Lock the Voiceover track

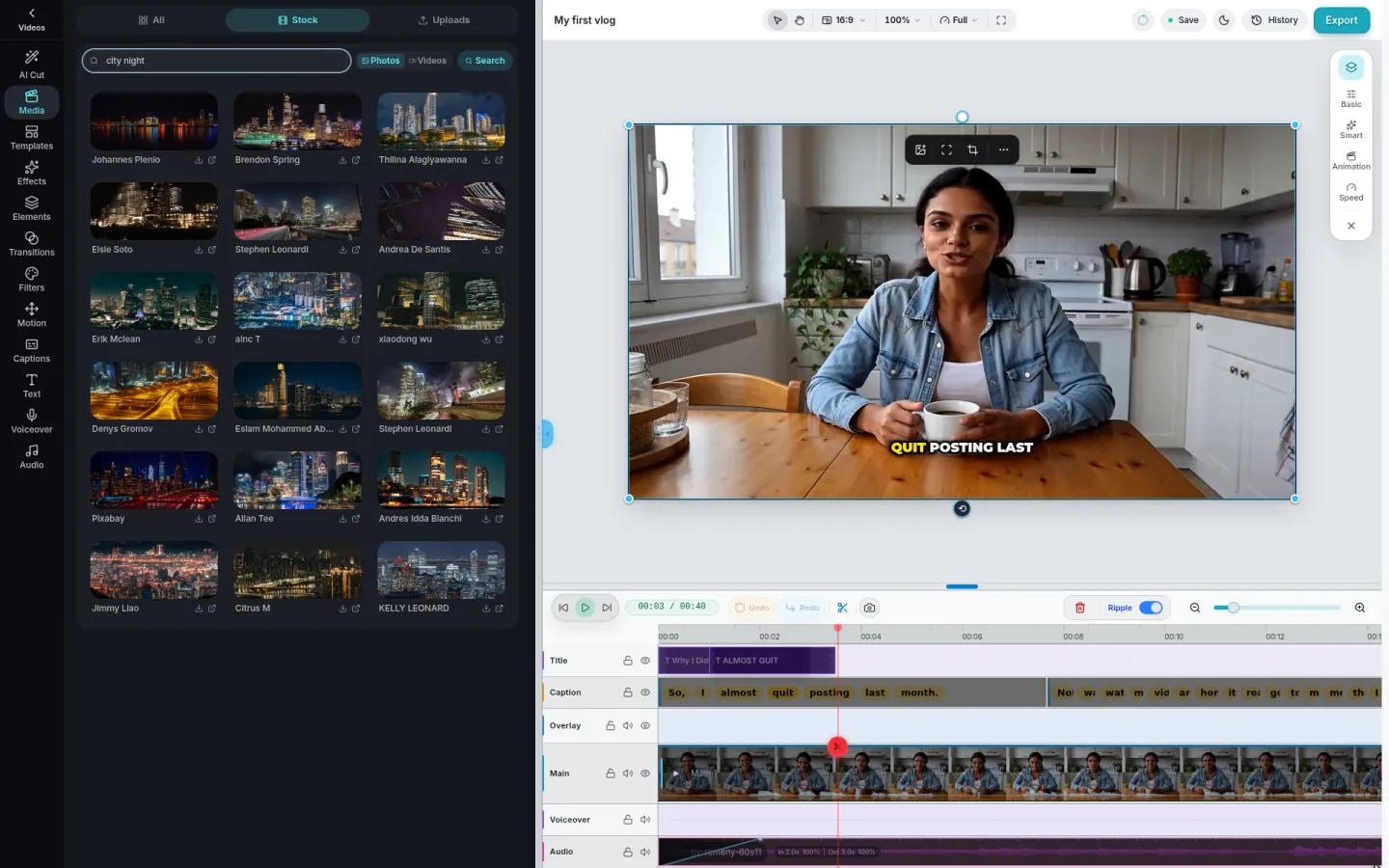(628, 820)
